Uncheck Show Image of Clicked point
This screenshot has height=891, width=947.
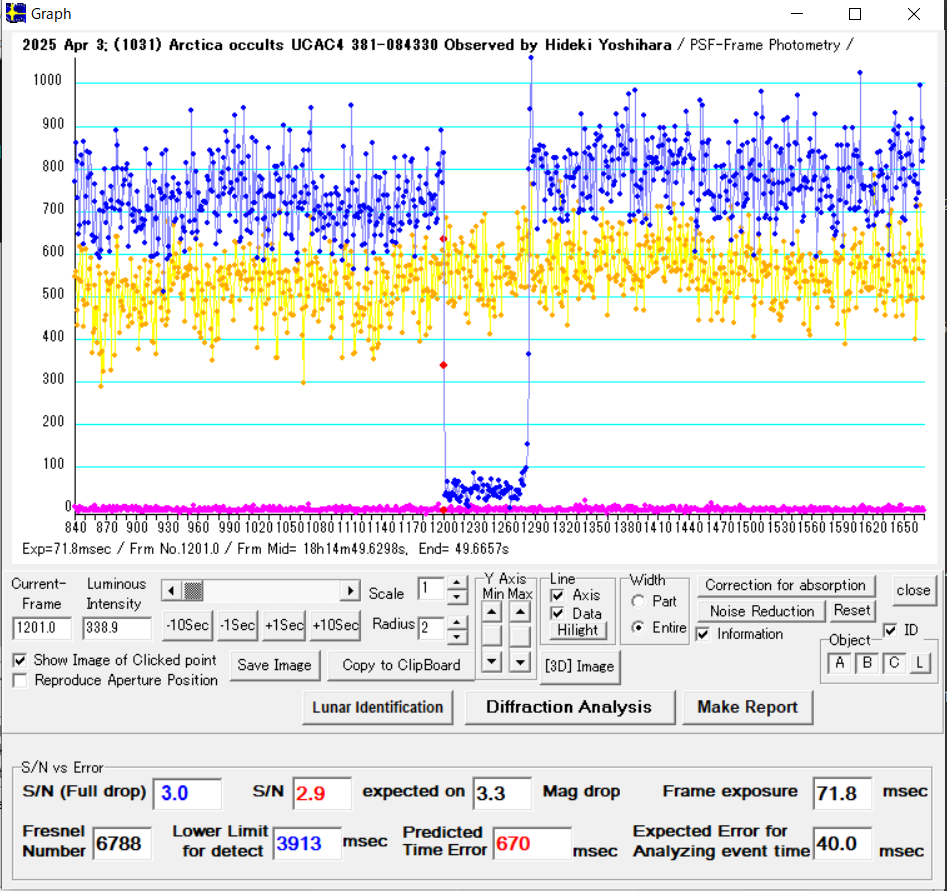(21, 661)
